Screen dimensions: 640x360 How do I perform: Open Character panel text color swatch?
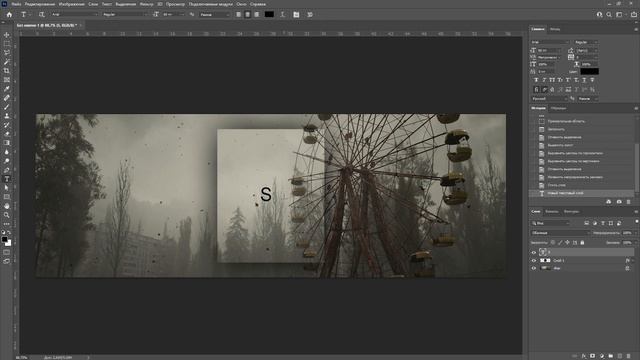click(x=589, y=71)
